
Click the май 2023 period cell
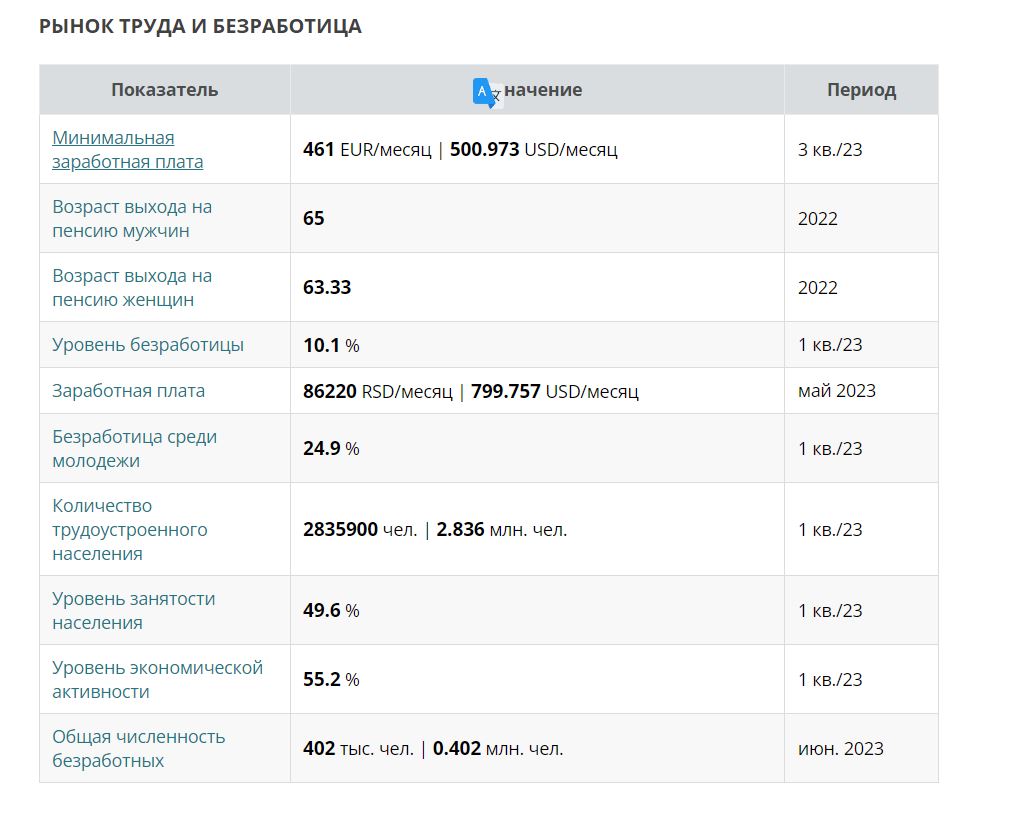pyautogui.click(x=836, y=391)
